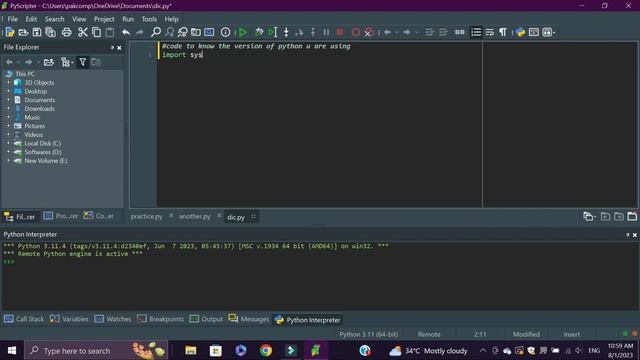Click the Print toolbar icon
This screenshot has height=360, width=640.
[67, 32]
